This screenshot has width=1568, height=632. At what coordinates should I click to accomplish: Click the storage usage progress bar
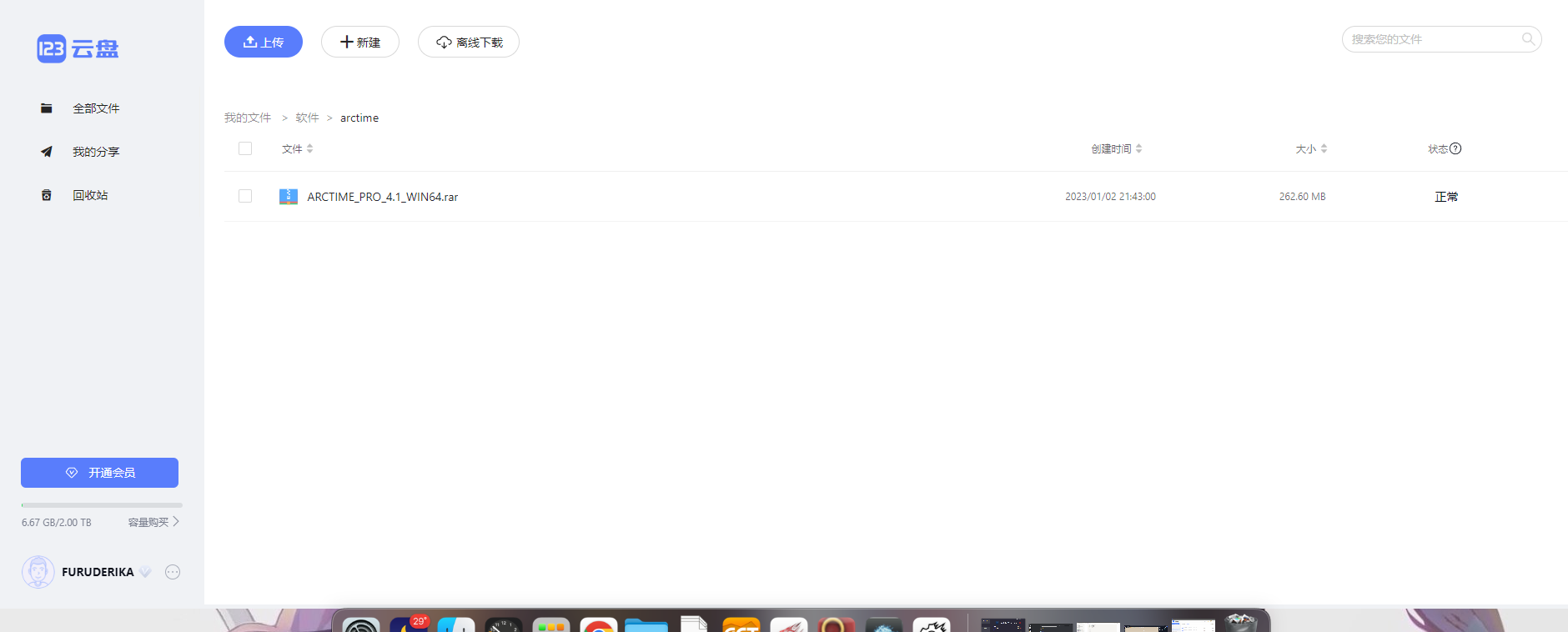coord(102,505)
